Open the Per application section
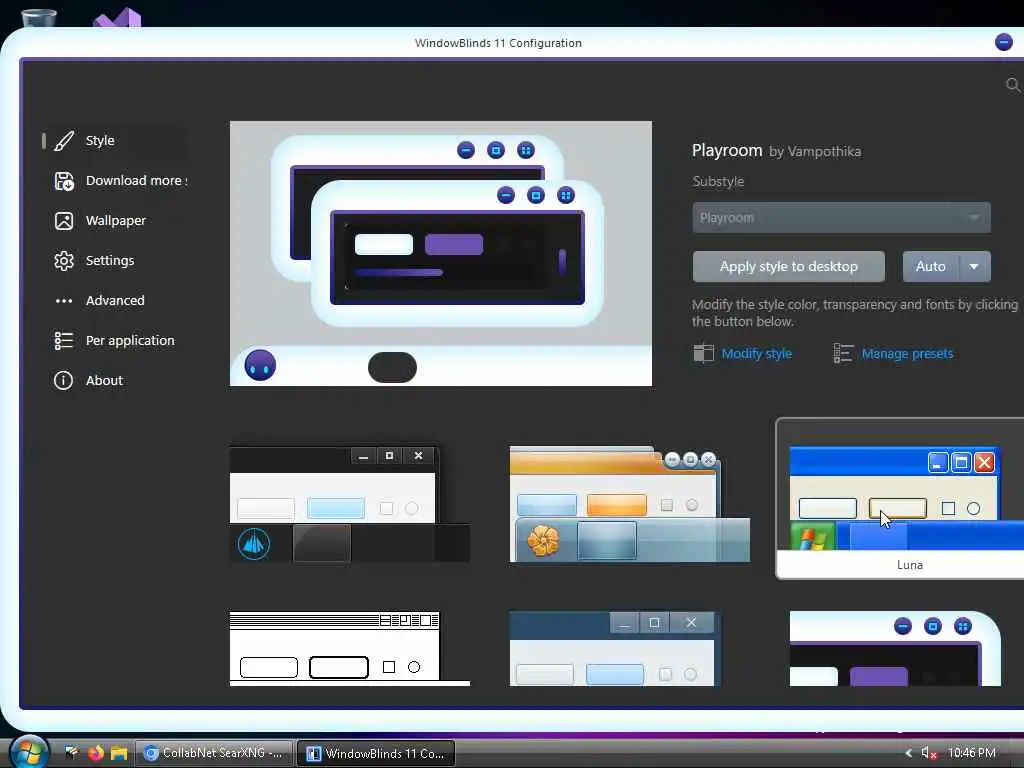The image size is (1024, 768). [x=114, y=340]
